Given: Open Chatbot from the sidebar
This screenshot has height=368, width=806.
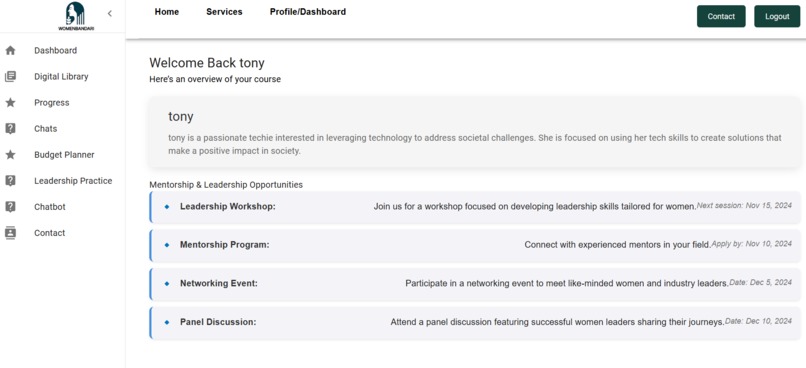Looking at the screenshot, I should tap(50, 207).
